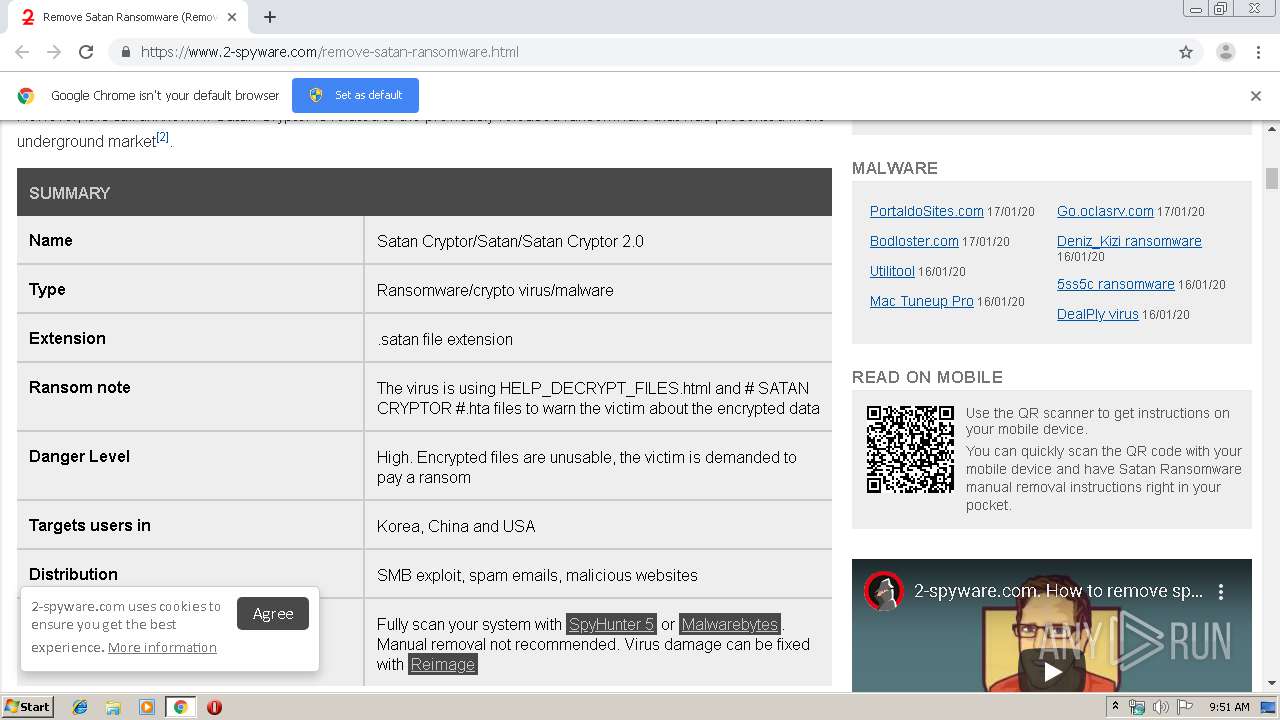View site security lock info
Image resolution: width=1280 pixels, height=720 pixels.
pyautogui.click(x=125, y=52)
